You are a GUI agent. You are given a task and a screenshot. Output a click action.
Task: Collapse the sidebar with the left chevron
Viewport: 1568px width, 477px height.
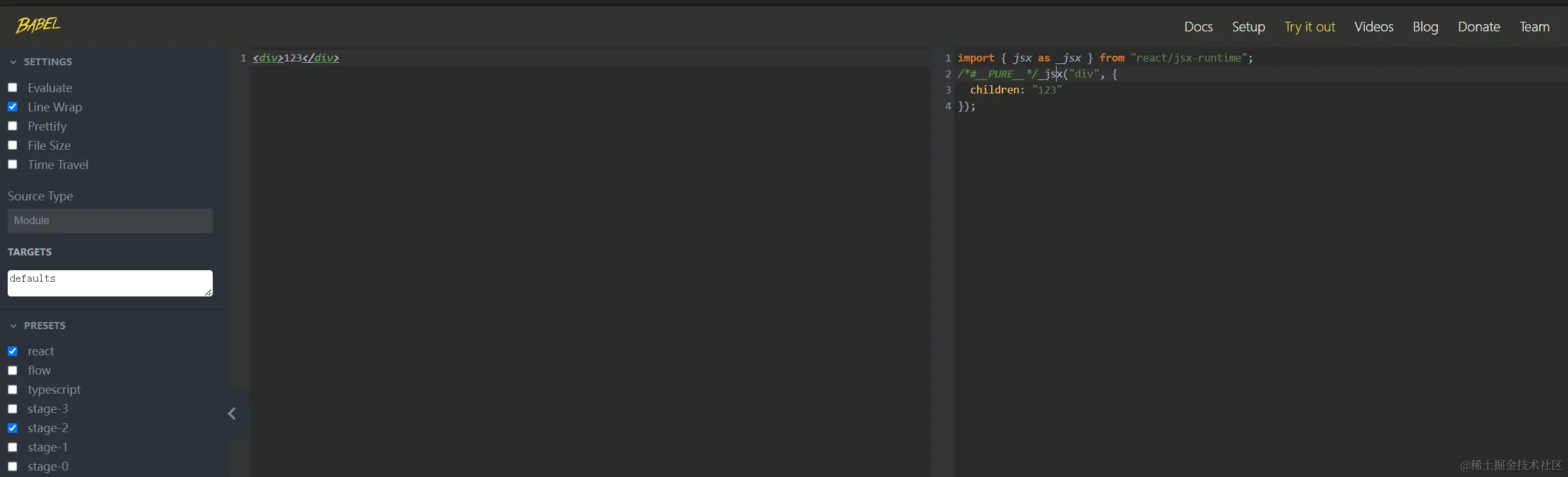point(232,414)
